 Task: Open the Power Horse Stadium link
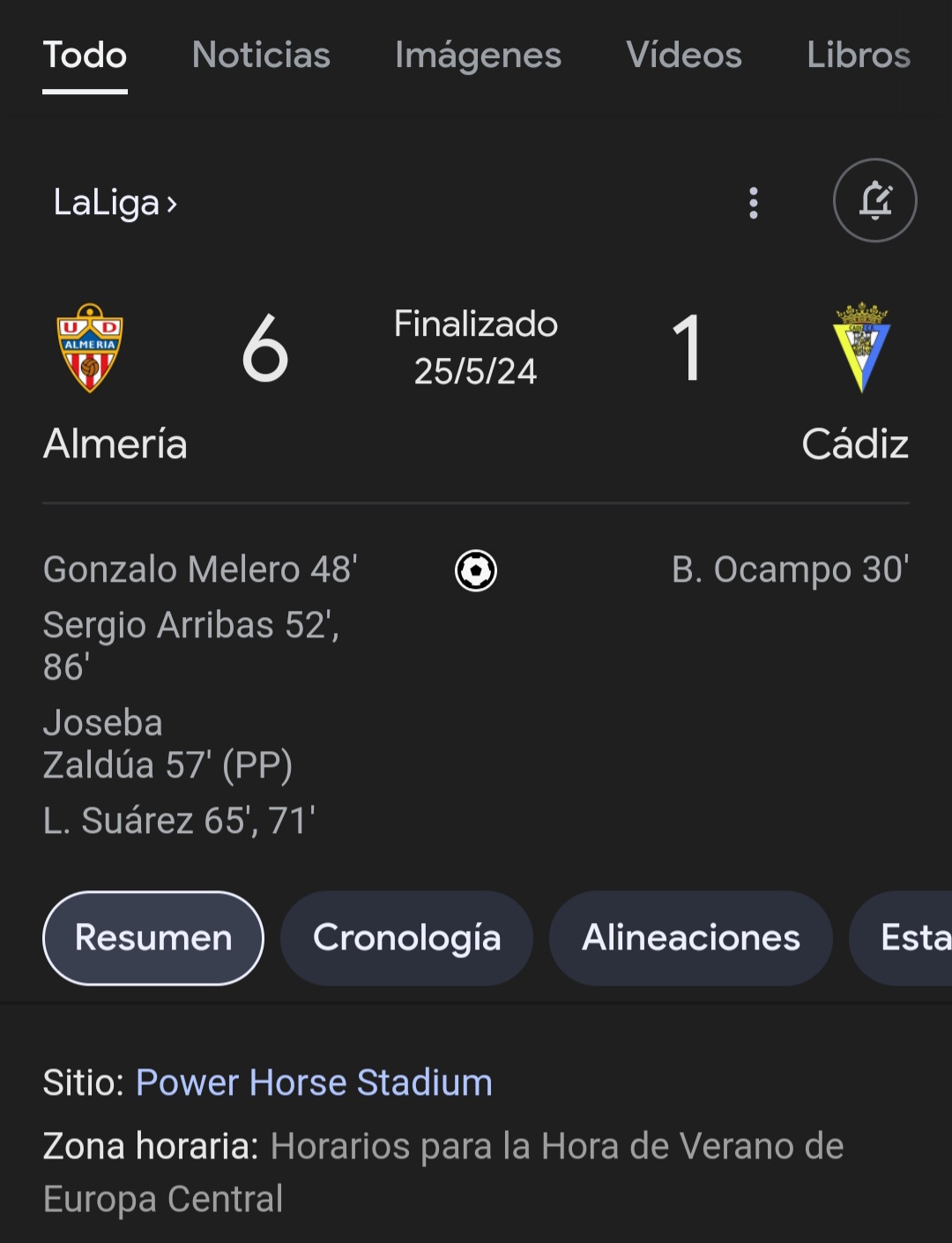(x=314, y=1083)
